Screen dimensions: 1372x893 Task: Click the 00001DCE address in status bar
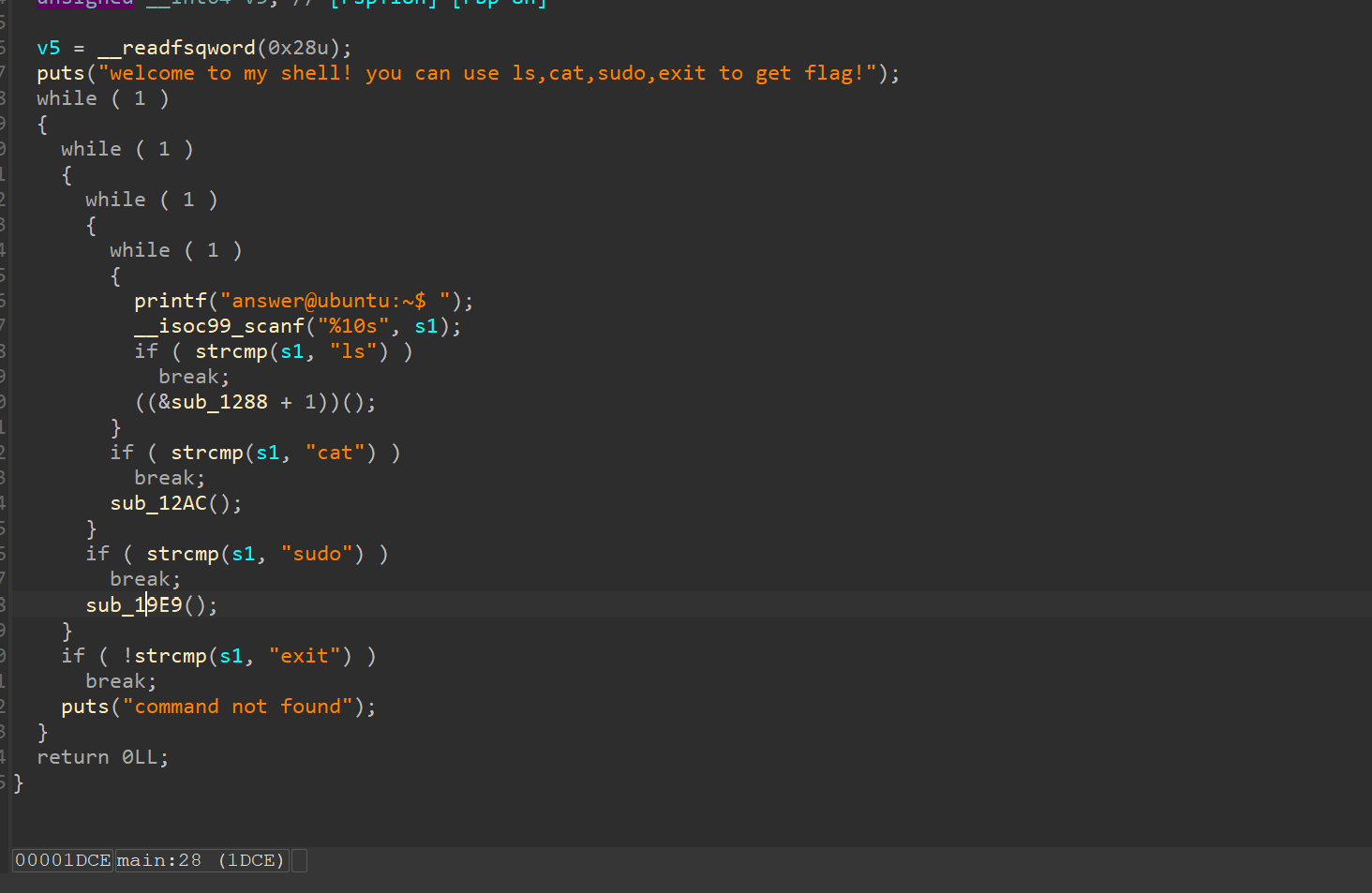pos(63,860)
